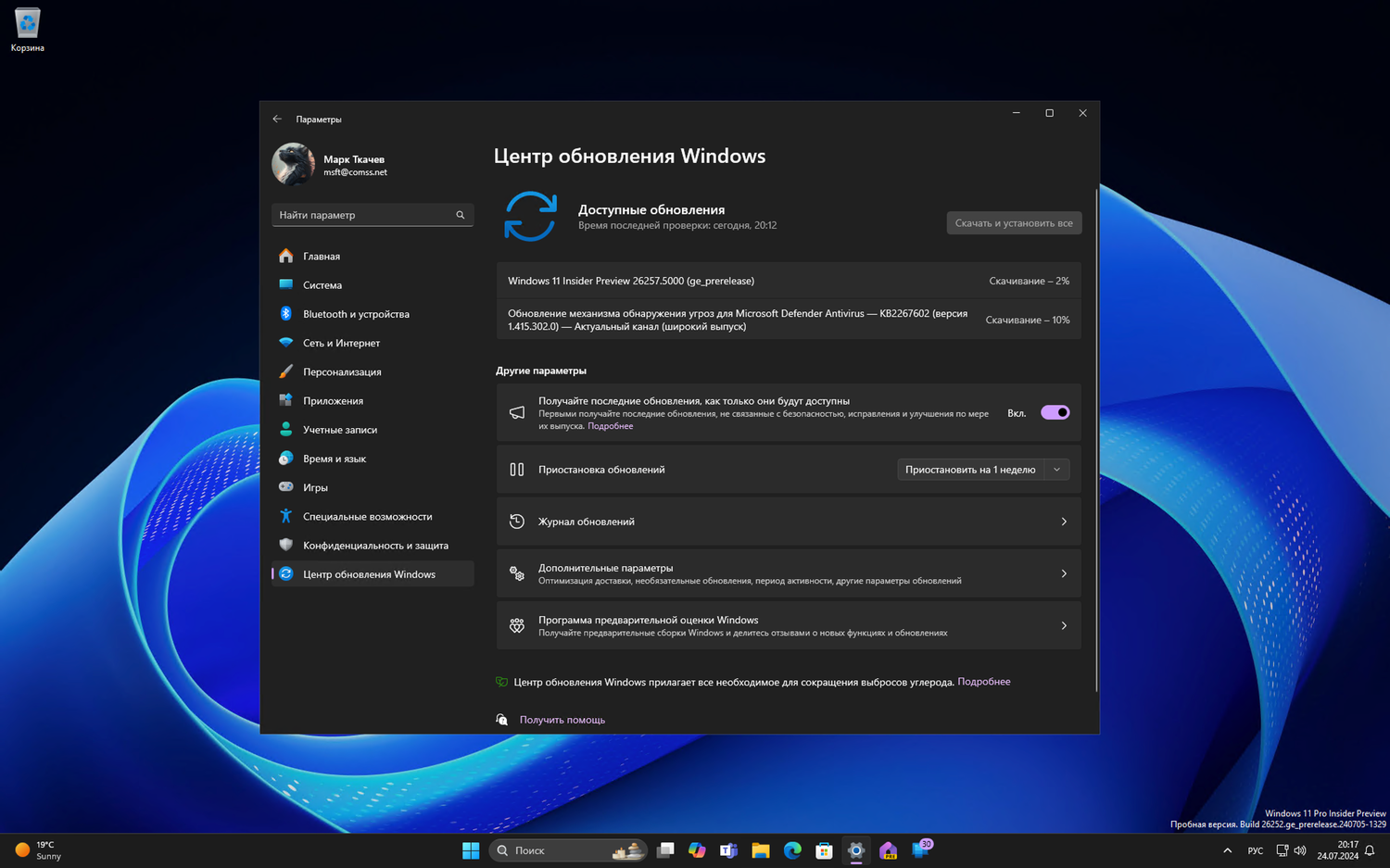The height and width of the screenshot is (868, 1390).
Task: Open the Подробнее carbon emissions link
Action: click(x=983, y=681)
